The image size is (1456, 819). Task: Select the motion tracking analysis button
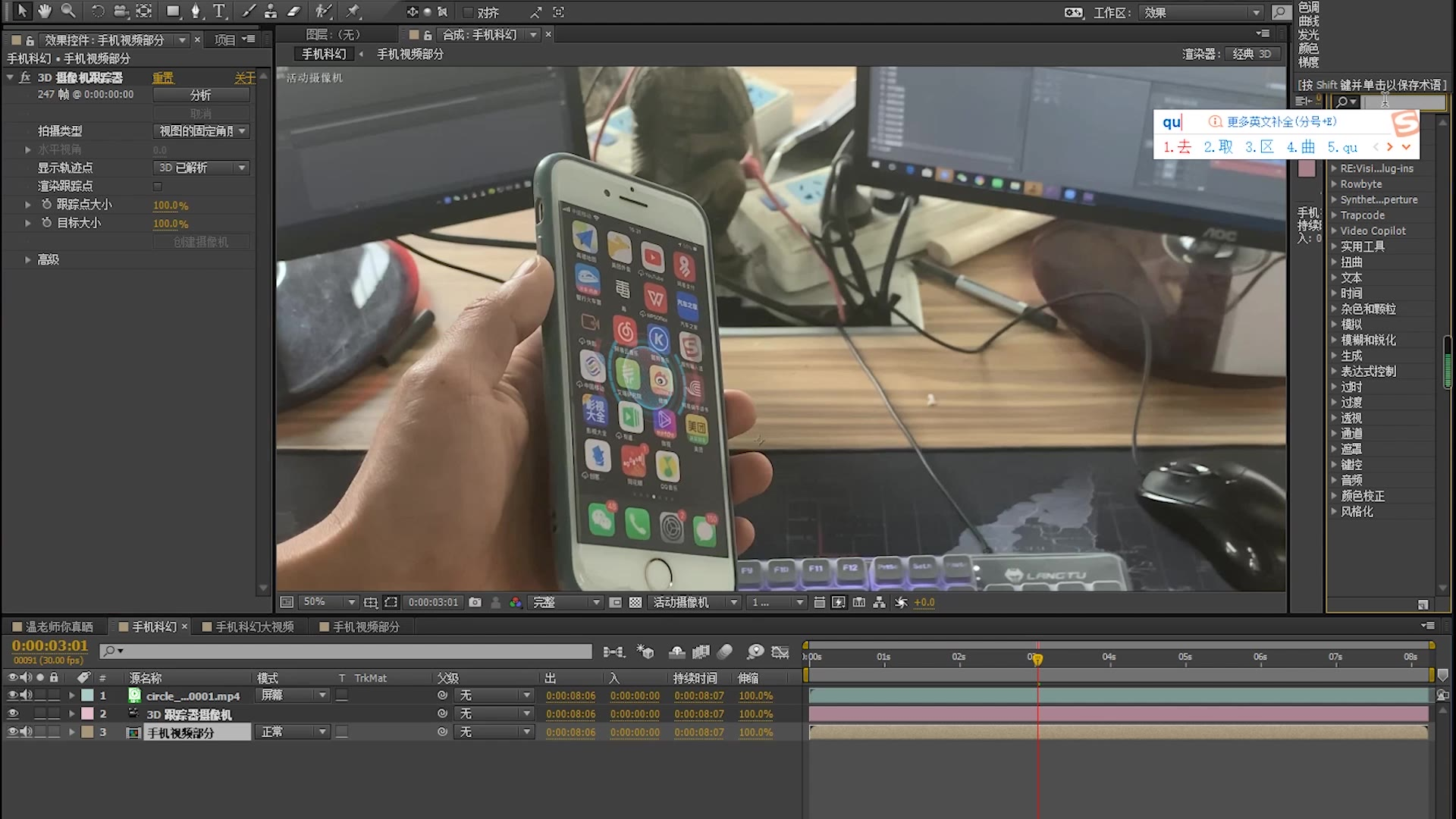[x=200, y=95]
